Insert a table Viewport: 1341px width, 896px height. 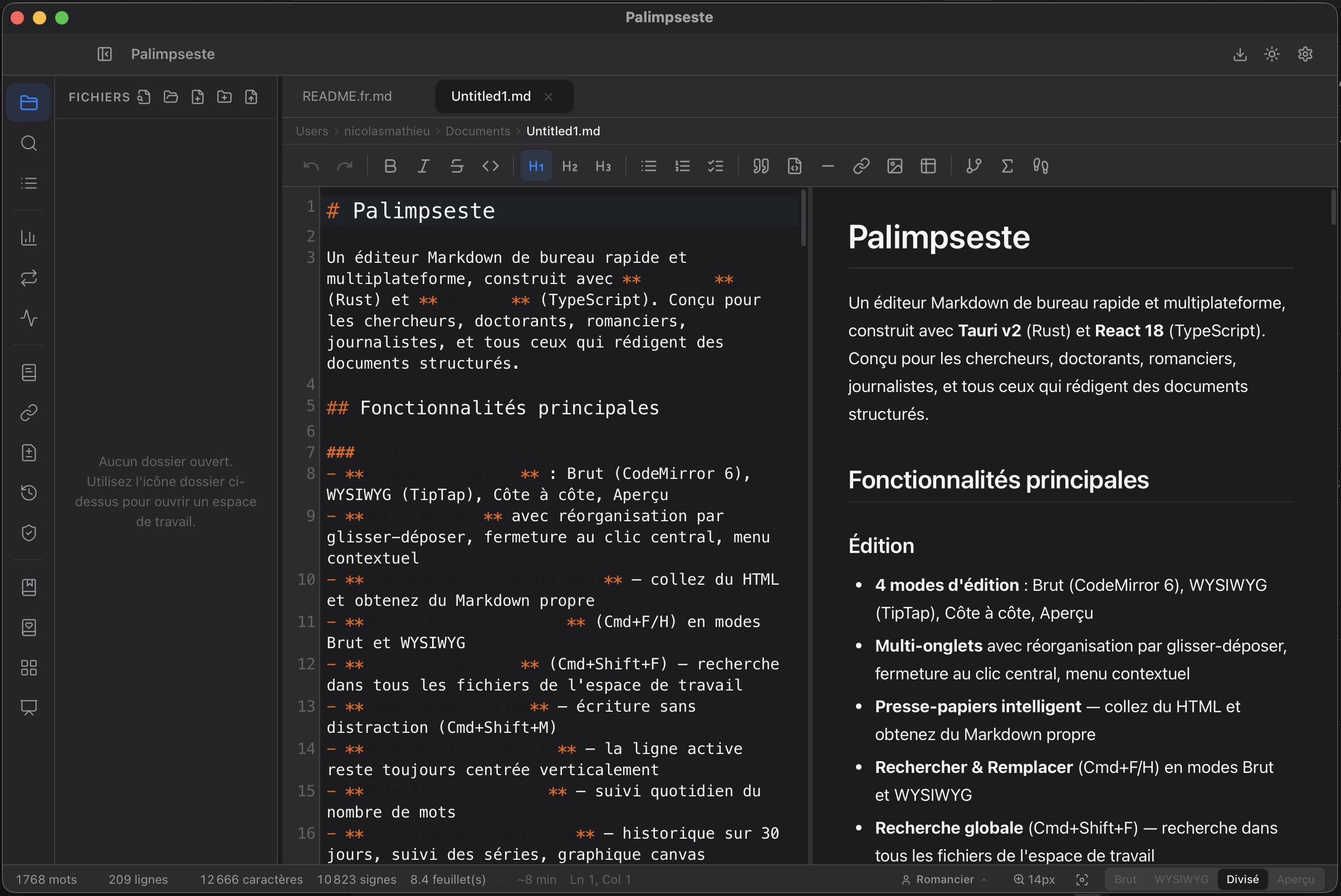point(928,166)
